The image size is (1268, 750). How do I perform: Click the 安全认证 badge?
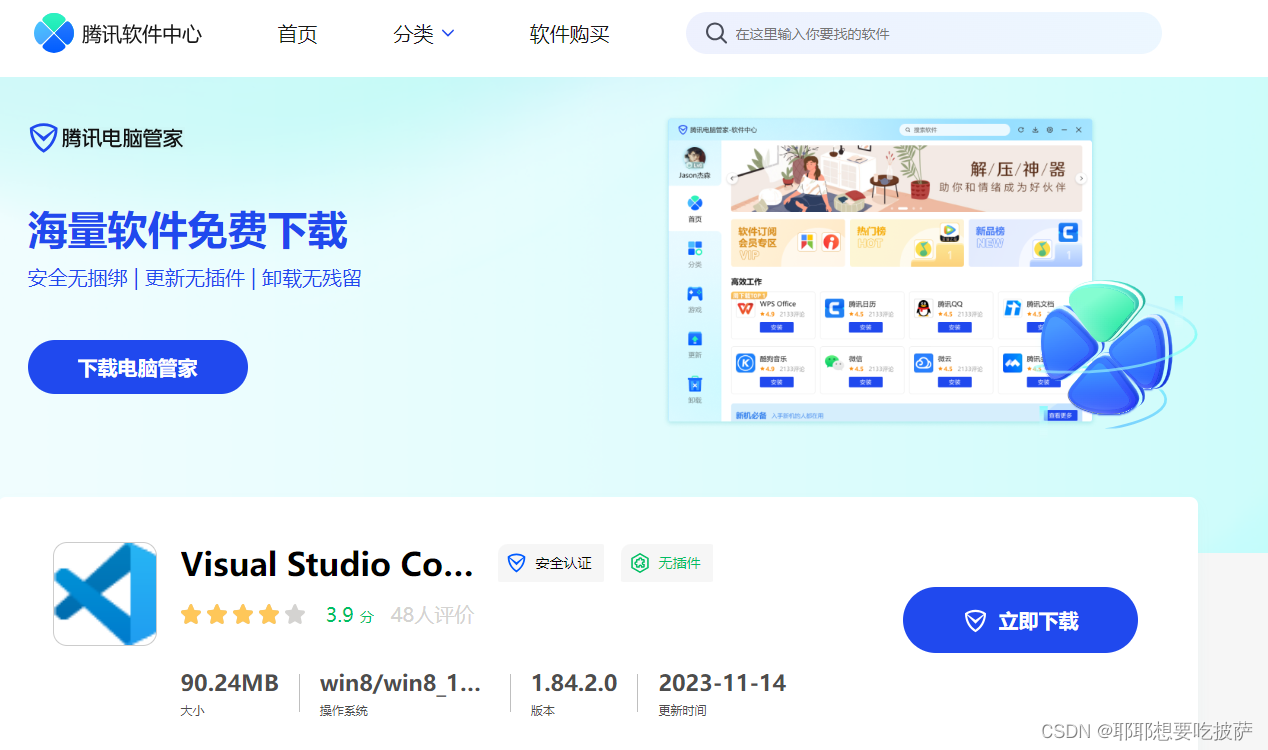point(551,563)
